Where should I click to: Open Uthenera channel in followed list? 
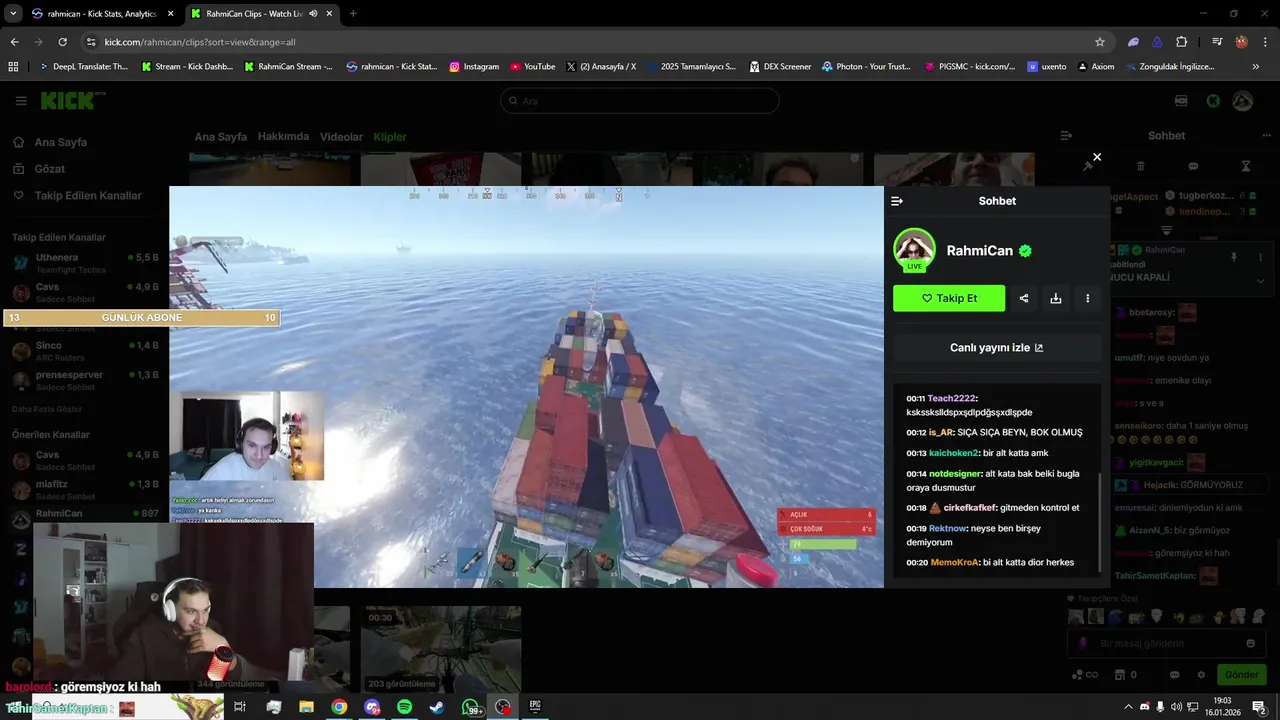click(85, 263)
